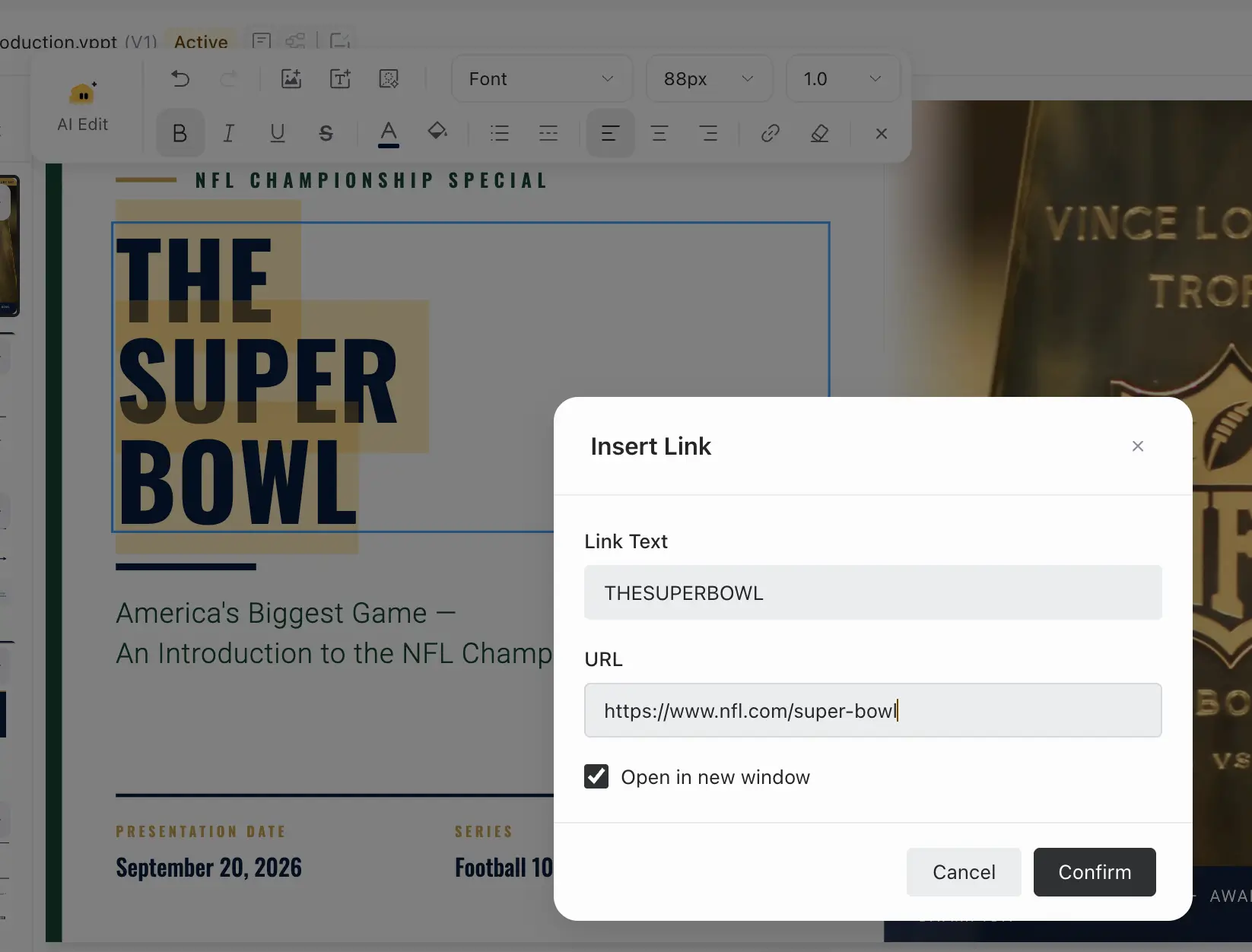Click the URL input field
1252x952 pixels.
[x=873, y=710]
